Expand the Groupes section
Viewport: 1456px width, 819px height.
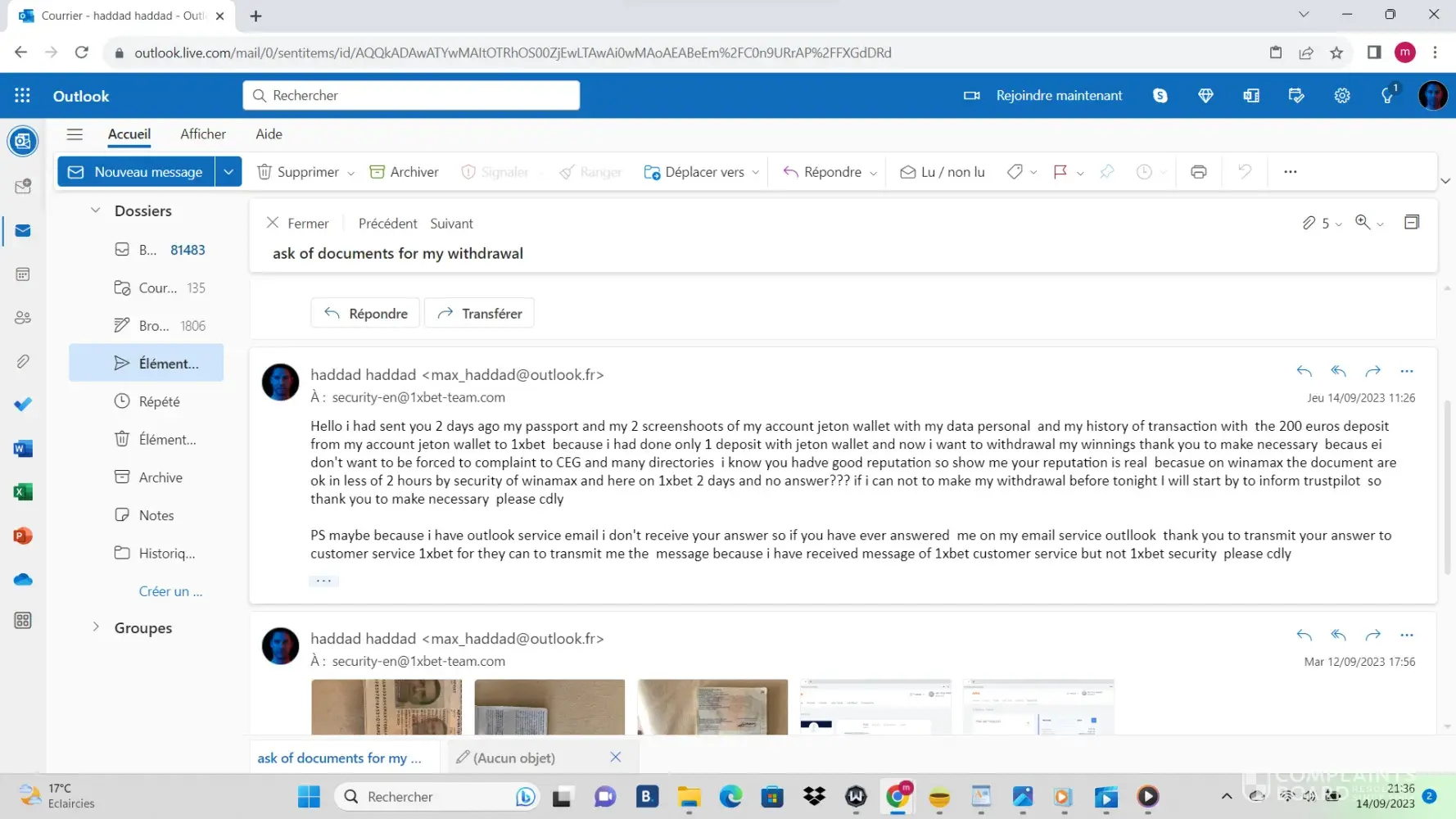pyautogui.click(x=96, y=627)
